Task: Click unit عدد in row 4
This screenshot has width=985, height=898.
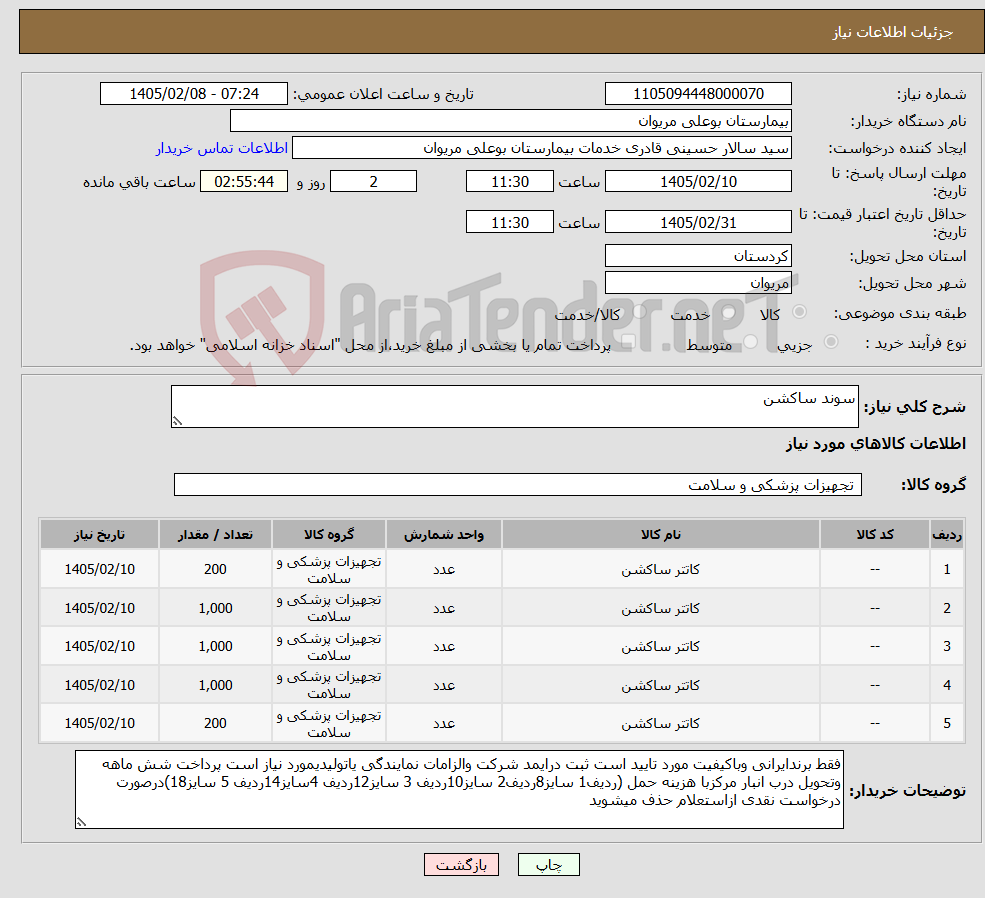Action: click(444, 685)
